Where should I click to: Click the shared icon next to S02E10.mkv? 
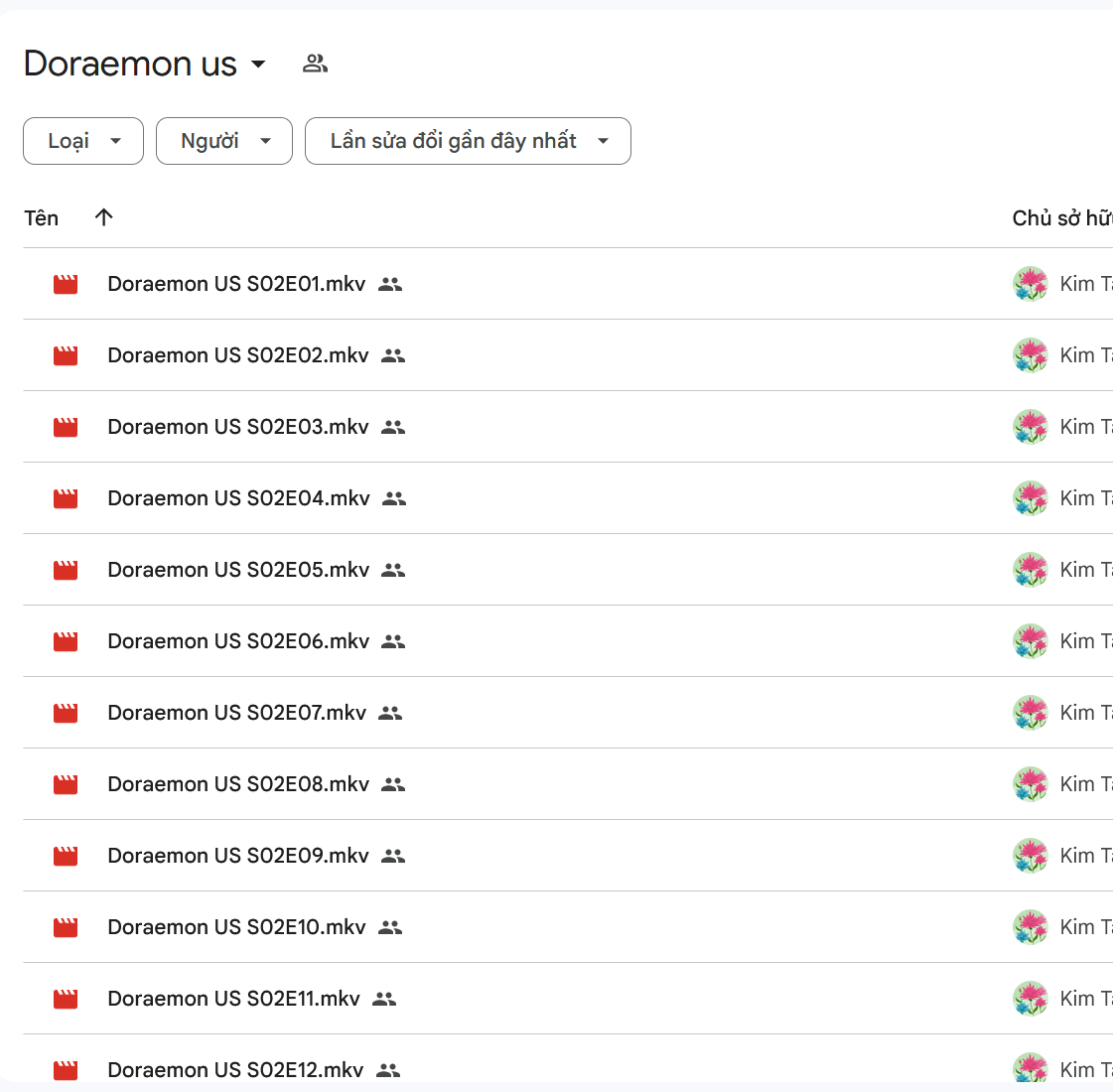point(390,927)
